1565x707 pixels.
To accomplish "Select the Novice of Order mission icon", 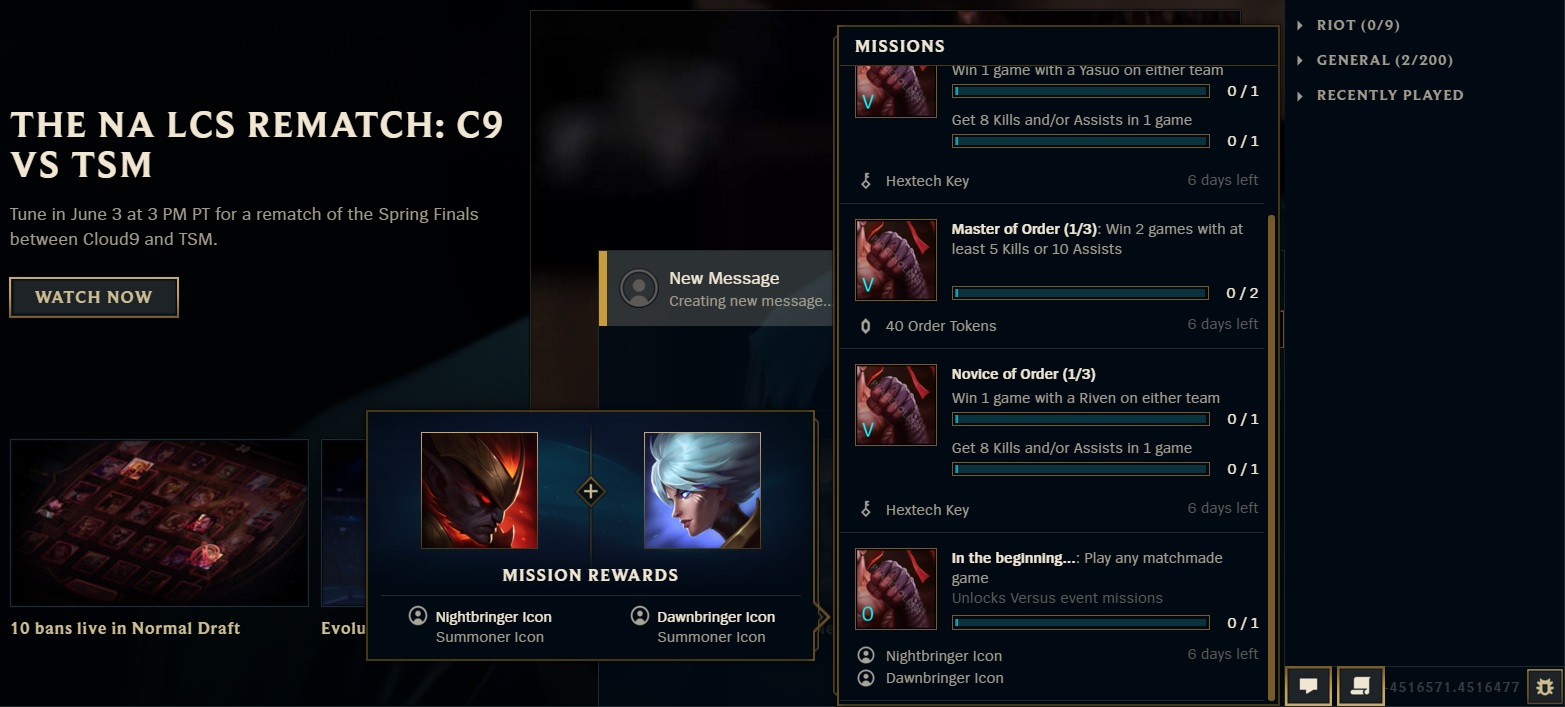I will click(896, 405).
